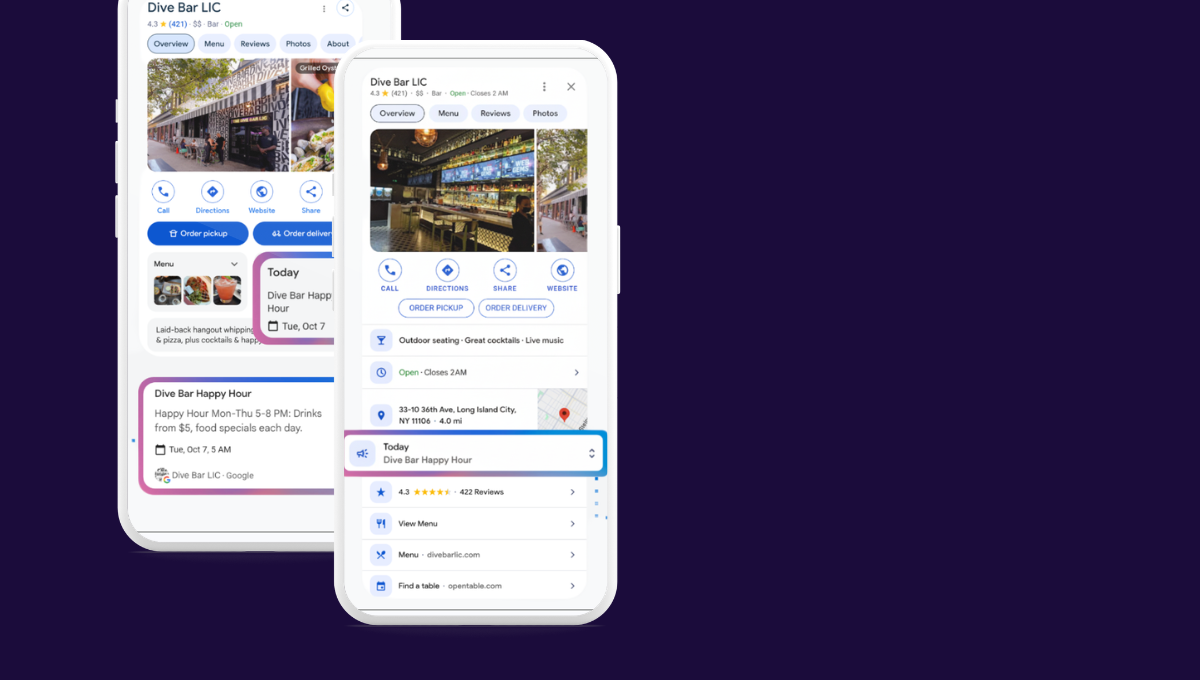Open the opentable.com Find a table link
This screenshot has height=680, width=1200.
point(475,586)
